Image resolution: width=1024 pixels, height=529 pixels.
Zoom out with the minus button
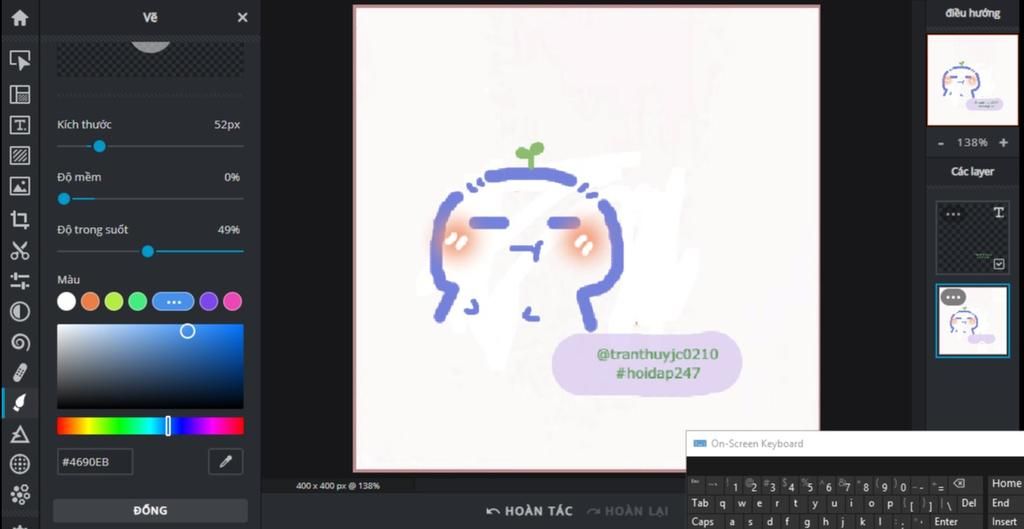click(940, 142)
